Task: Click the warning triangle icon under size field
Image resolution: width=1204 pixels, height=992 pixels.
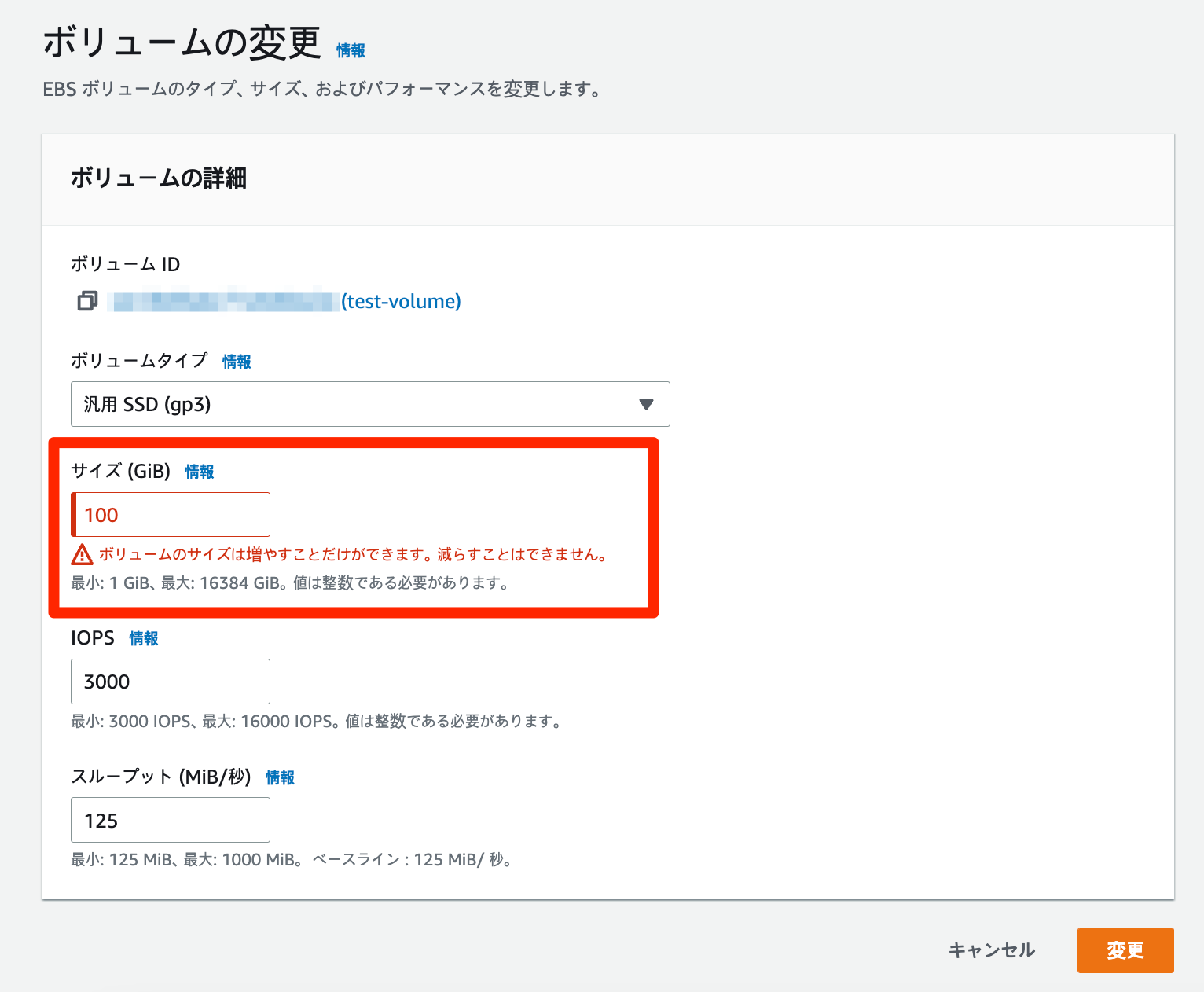Action: tap(83, 554)
